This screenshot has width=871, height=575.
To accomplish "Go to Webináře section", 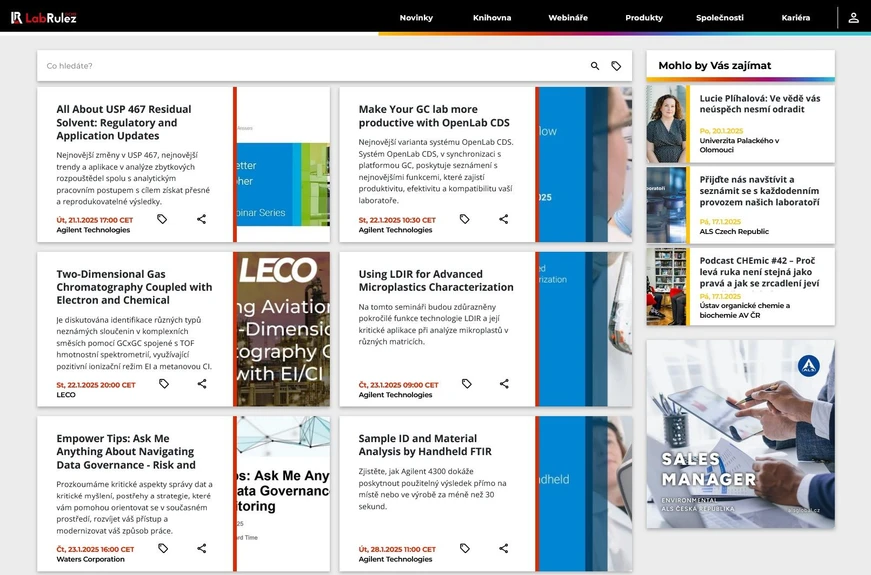I will click(568, 18).
